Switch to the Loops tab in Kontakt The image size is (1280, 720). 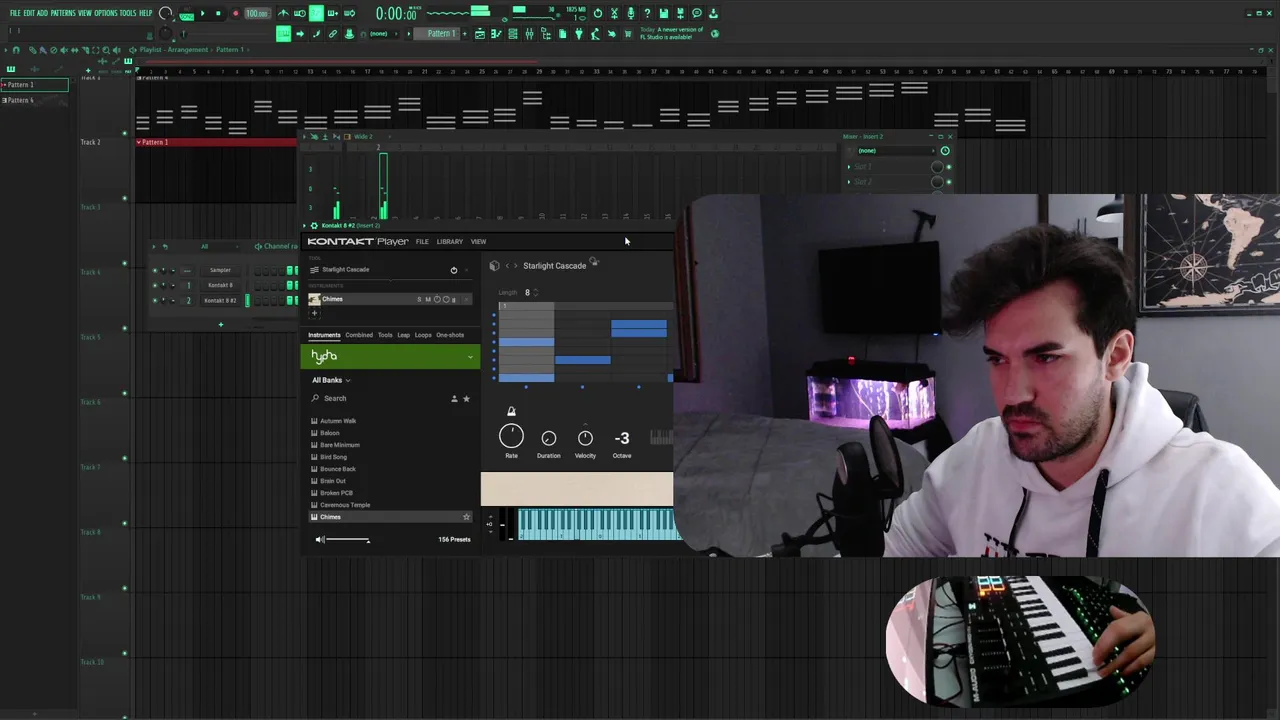[423, 335]
